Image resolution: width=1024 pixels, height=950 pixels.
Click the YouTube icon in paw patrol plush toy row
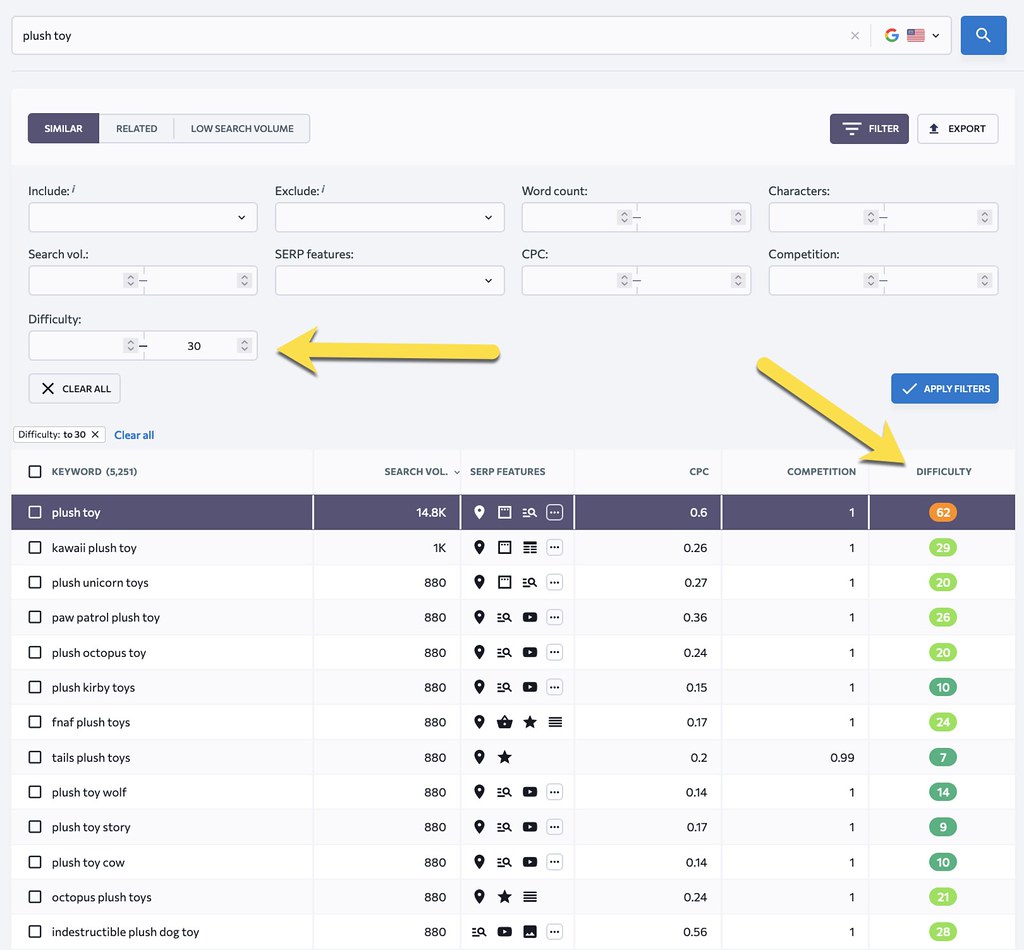[530, 618]
